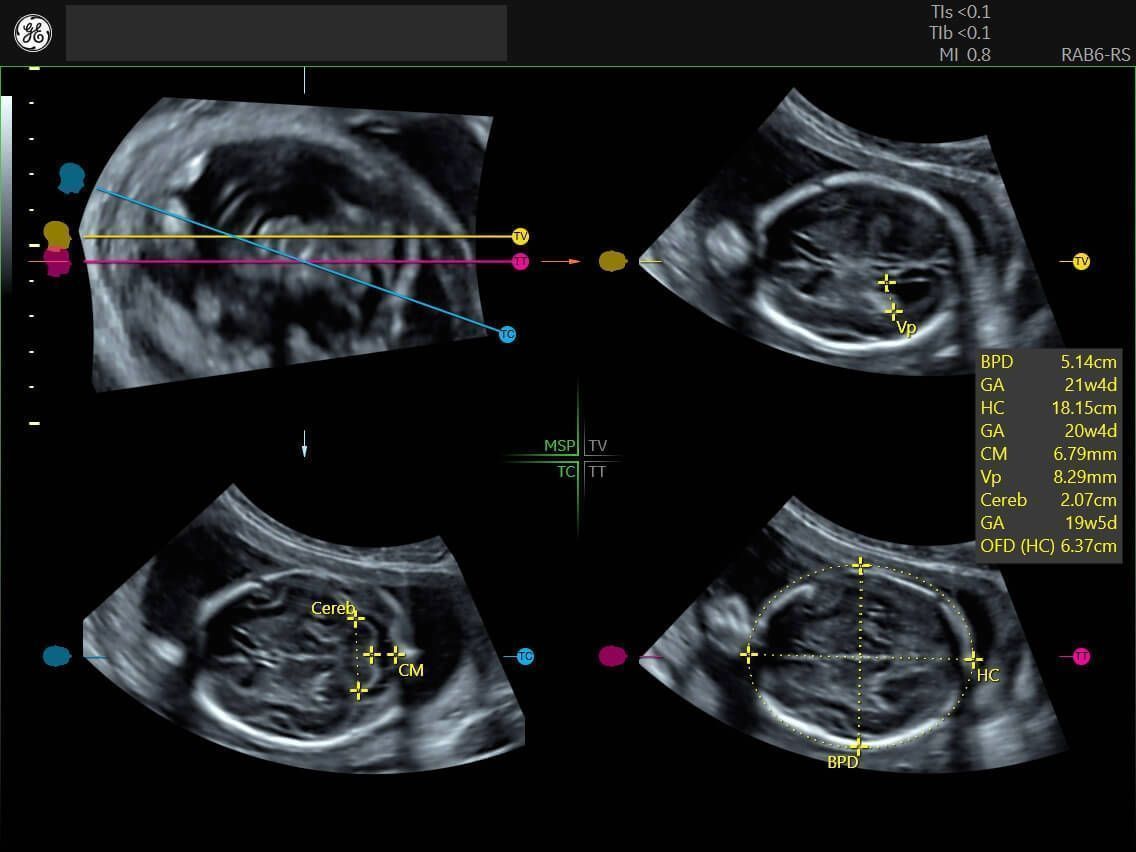The image size is (1136, 852).
Task: Click the Cereb 2.07cm measurement row
Action: (1047, 500)
